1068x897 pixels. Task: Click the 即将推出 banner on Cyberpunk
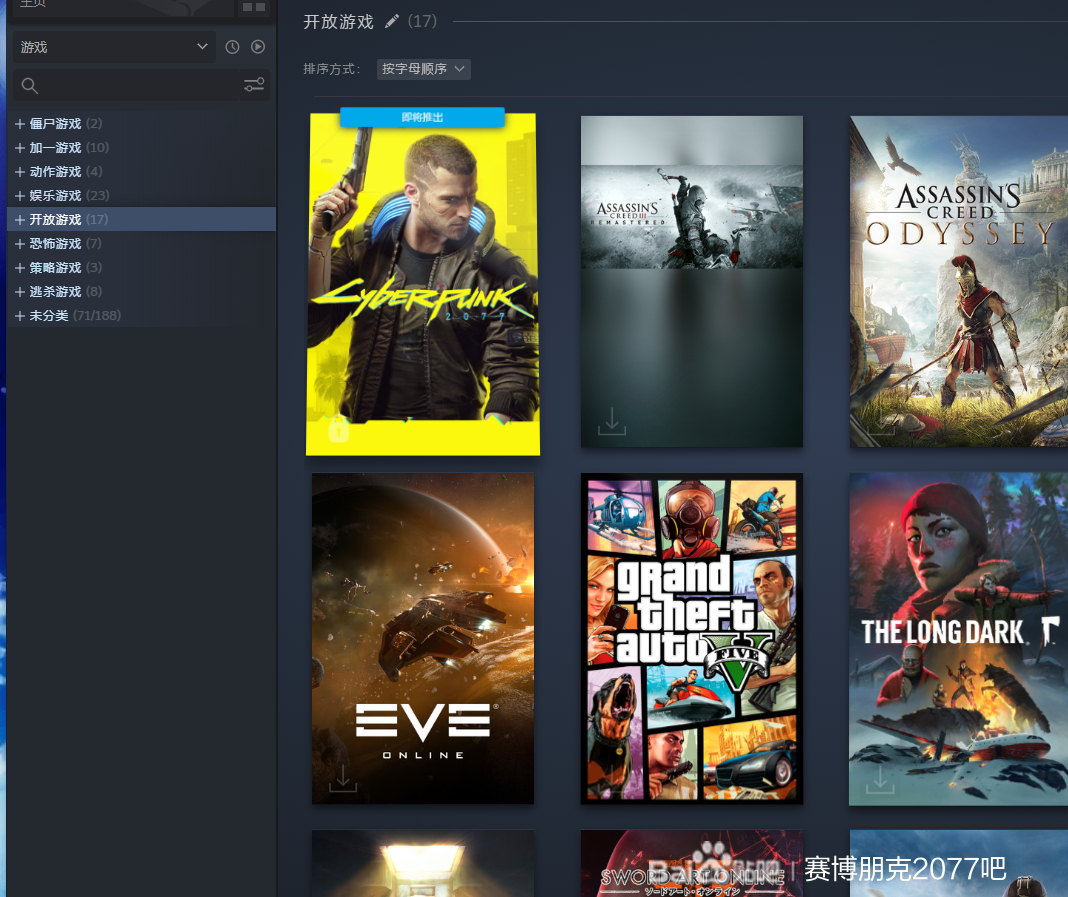tap(422, 117)
